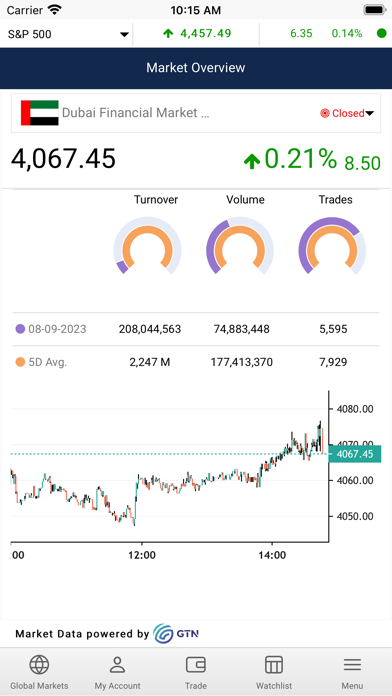Image resolution: width=392 pixels, height=696 pixels.
Task: Tap the Volume column heading
Action: [245, 200]
